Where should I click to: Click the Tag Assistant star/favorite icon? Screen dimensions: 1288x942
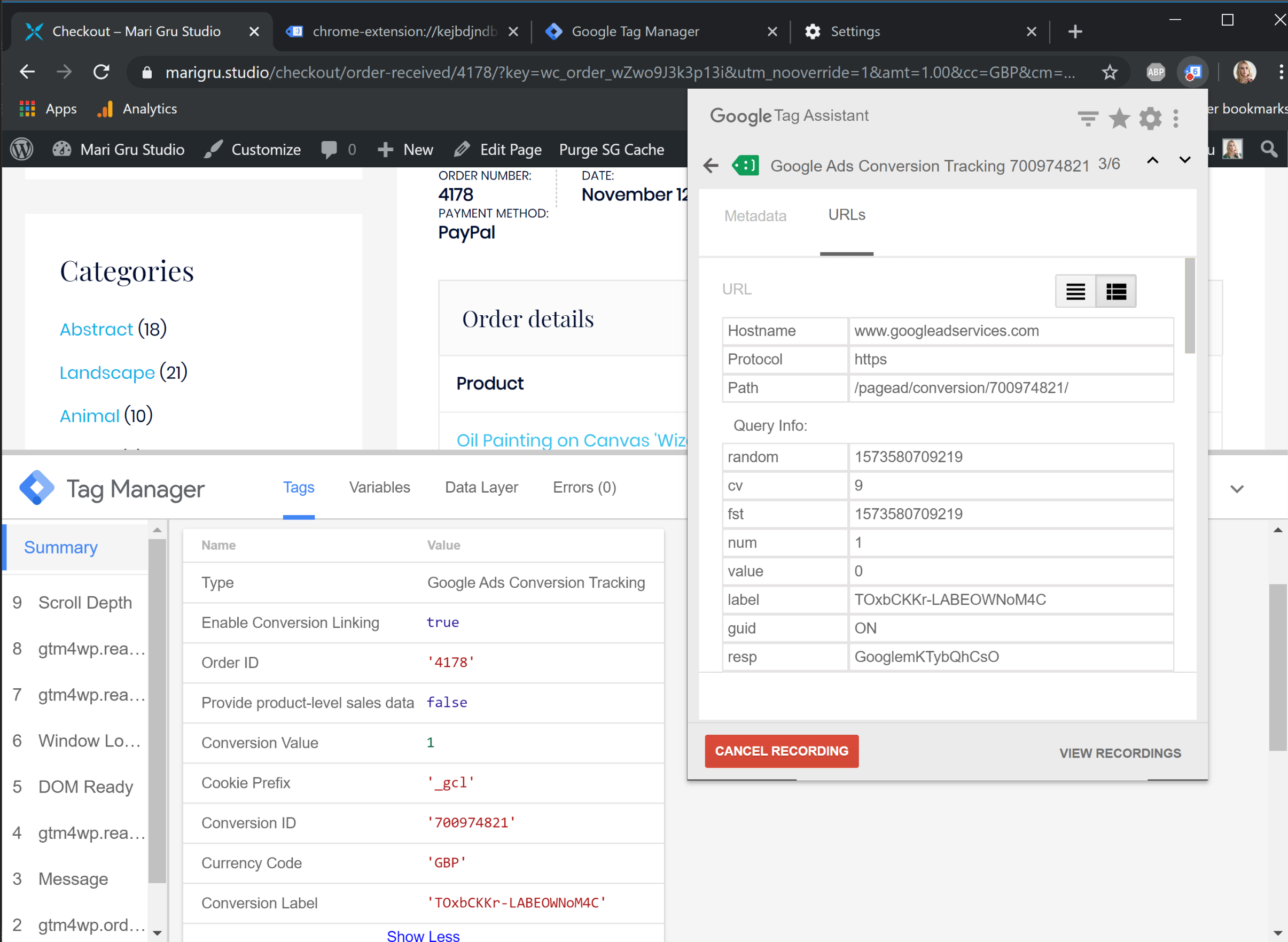point(1120,118)
